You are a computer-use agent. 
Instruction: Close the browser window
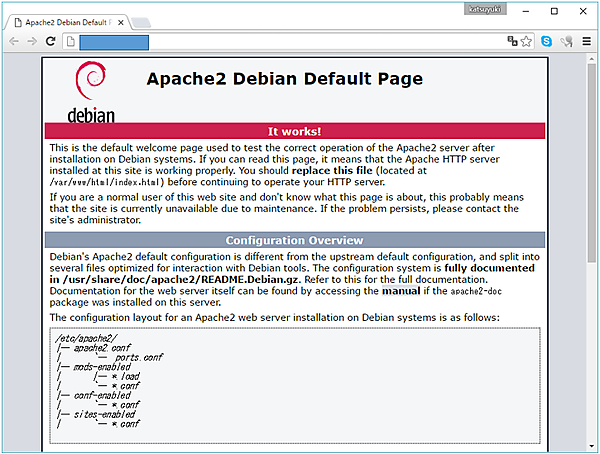pyautogui.click(x=583, y=11)
